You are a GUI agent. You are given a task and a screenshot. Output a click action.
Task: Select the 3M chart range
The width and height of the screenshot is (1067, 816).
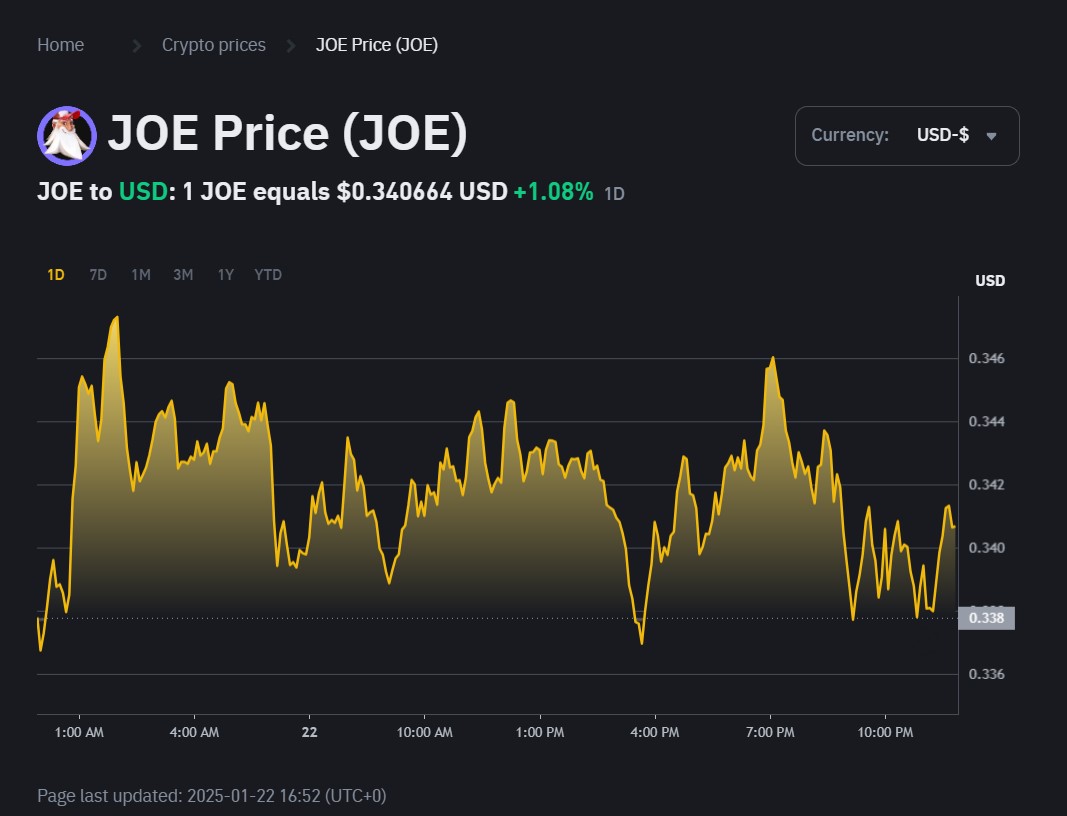(x=183, y=275)
